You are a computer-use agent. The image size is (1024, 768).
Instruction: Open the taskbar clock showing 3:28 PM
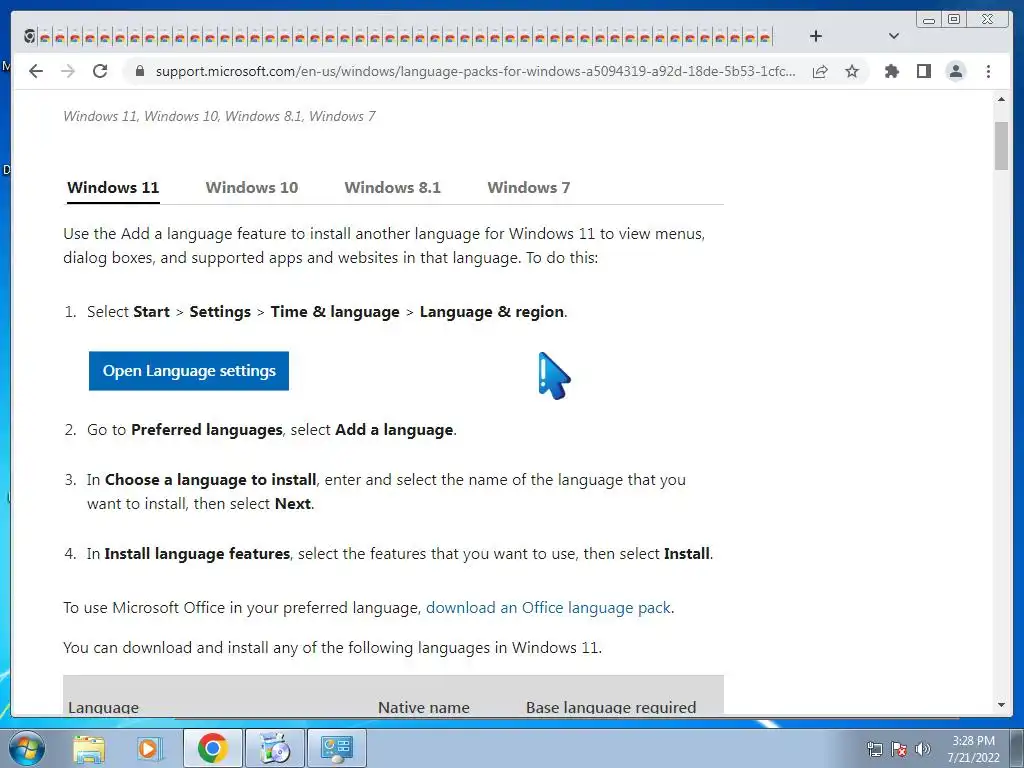pos(973,749)
